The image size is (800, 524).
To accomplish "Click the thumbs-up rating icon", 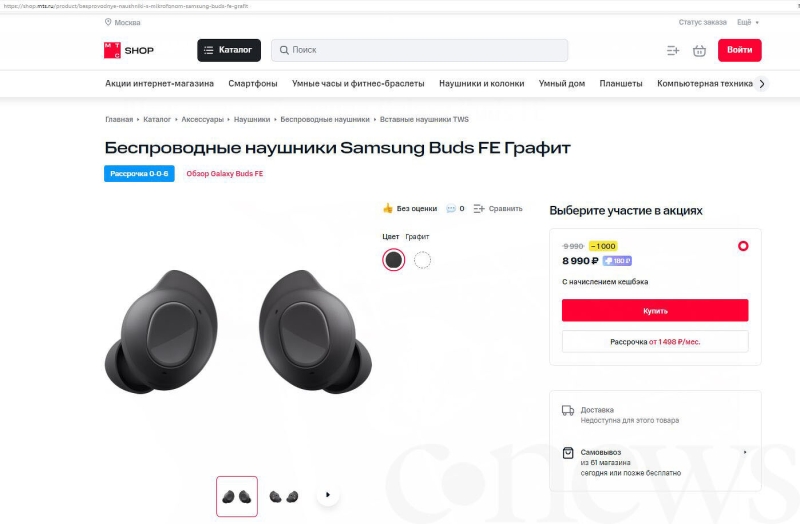I will click(x=388, y=208).
